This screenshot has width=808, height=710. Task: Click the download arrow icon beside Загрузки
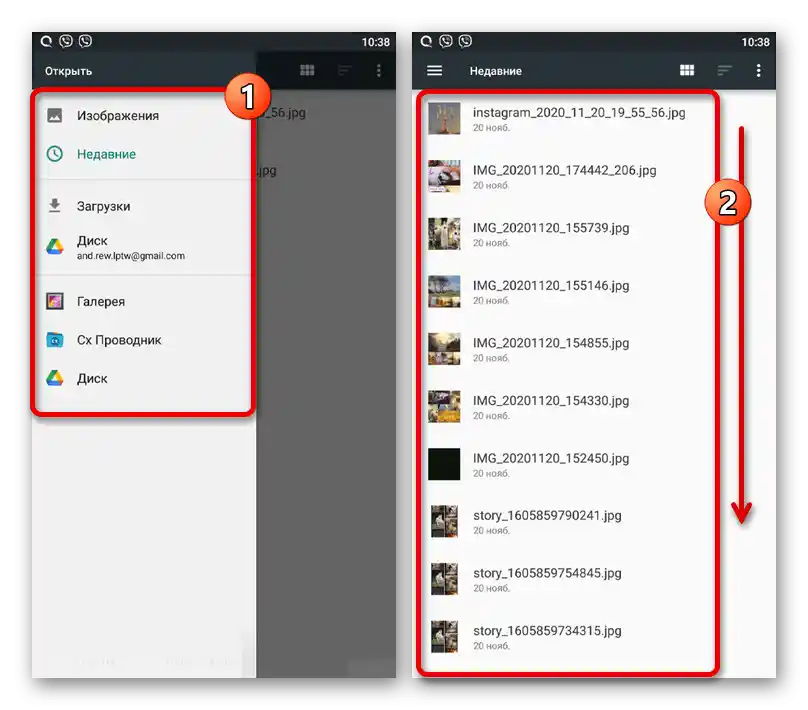click(x=55, y=206)
